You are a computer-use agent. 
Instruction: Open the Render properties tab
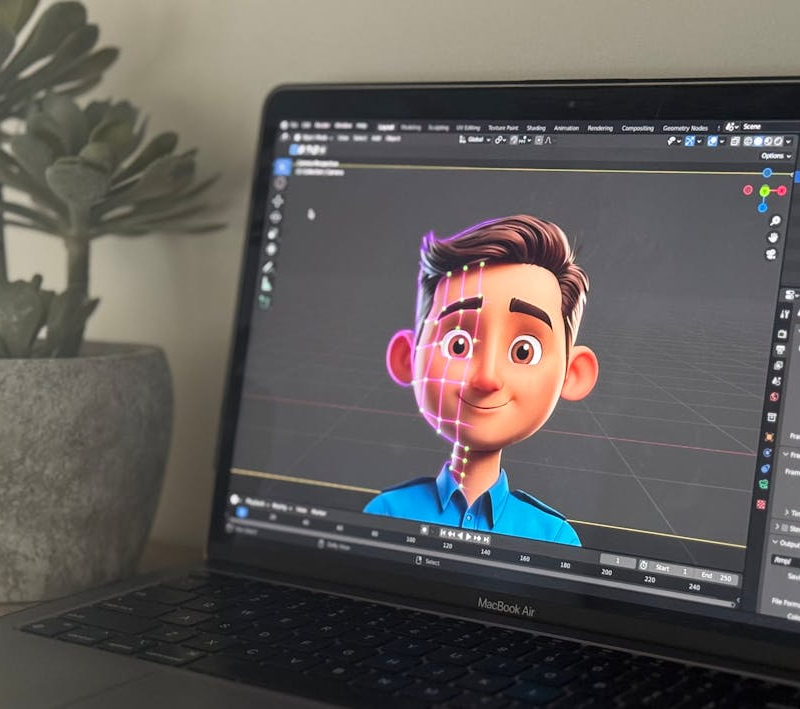(x=783, y=334)
